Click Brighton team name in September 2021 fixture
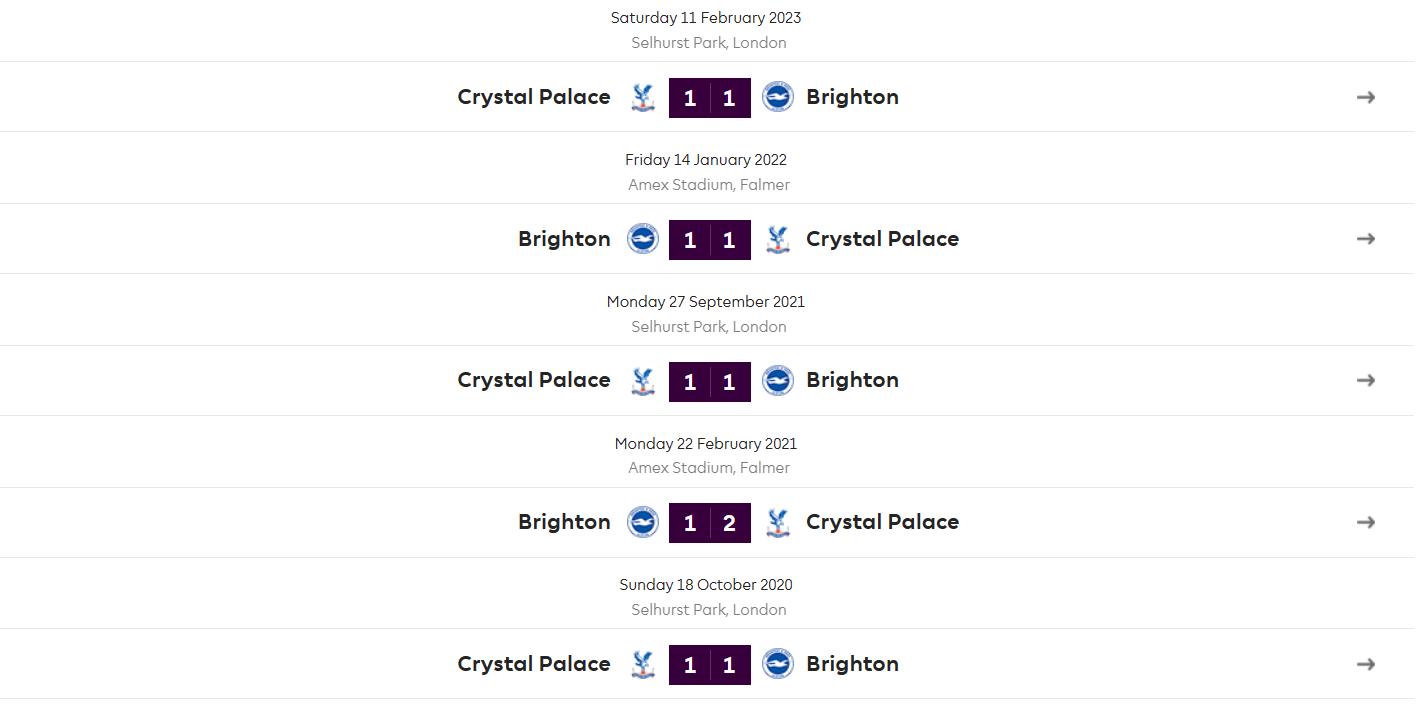 (x=852, y=380)
